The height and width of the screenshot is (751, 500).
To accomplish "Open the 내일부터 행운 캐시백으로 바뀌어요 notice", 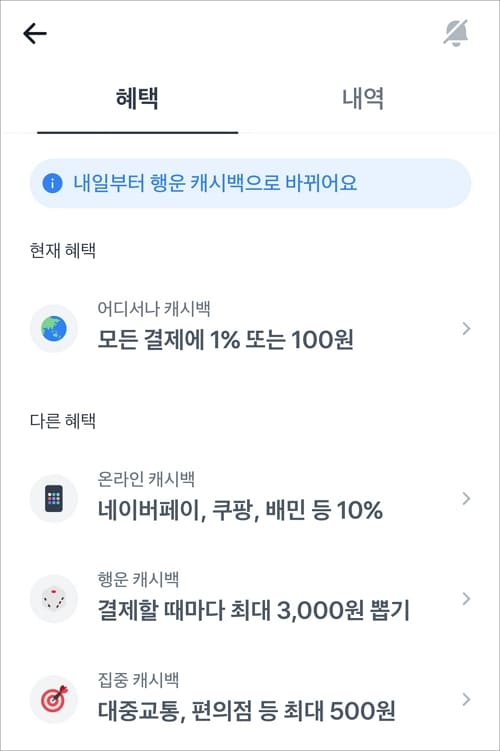I will pos(250,183).
